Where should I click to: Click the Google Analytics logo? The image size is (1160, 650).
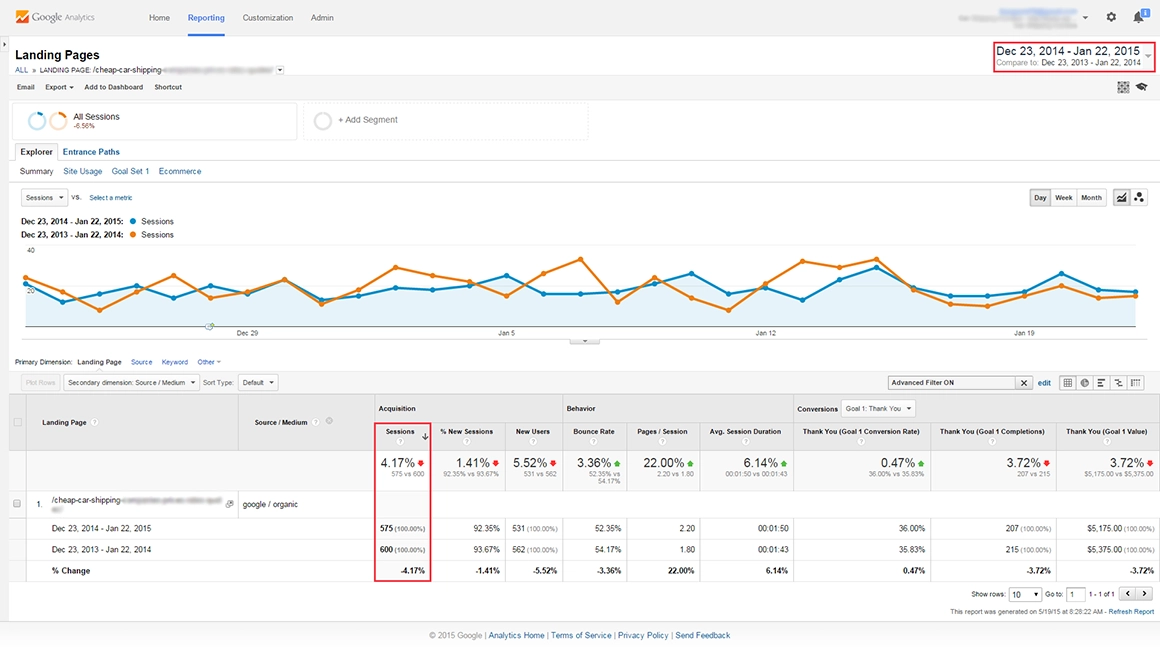(55, 17)
